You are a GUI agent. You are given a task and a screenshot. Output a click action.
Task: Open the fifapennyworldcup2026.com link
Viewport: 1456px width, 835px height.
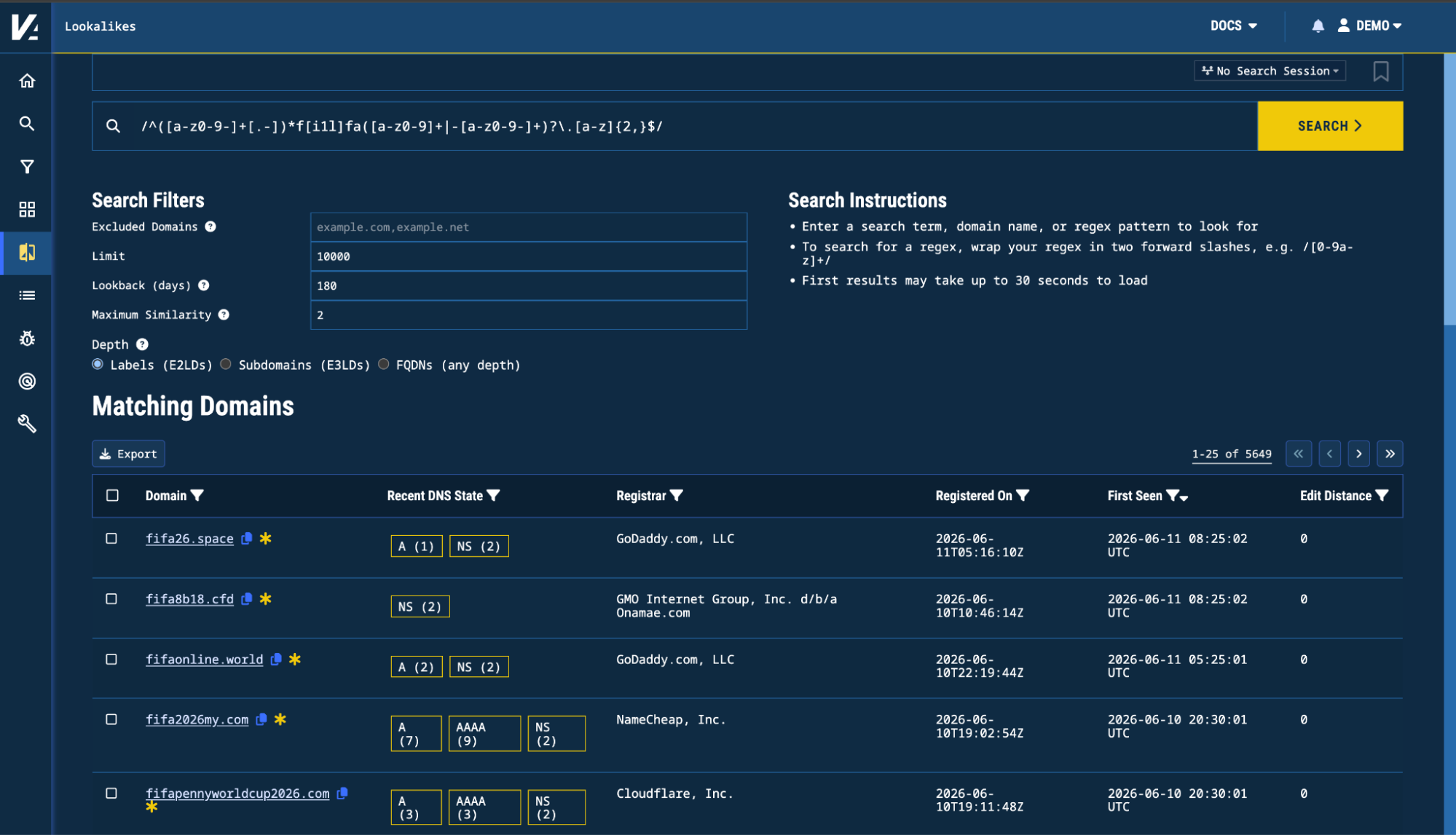[237, 794]
